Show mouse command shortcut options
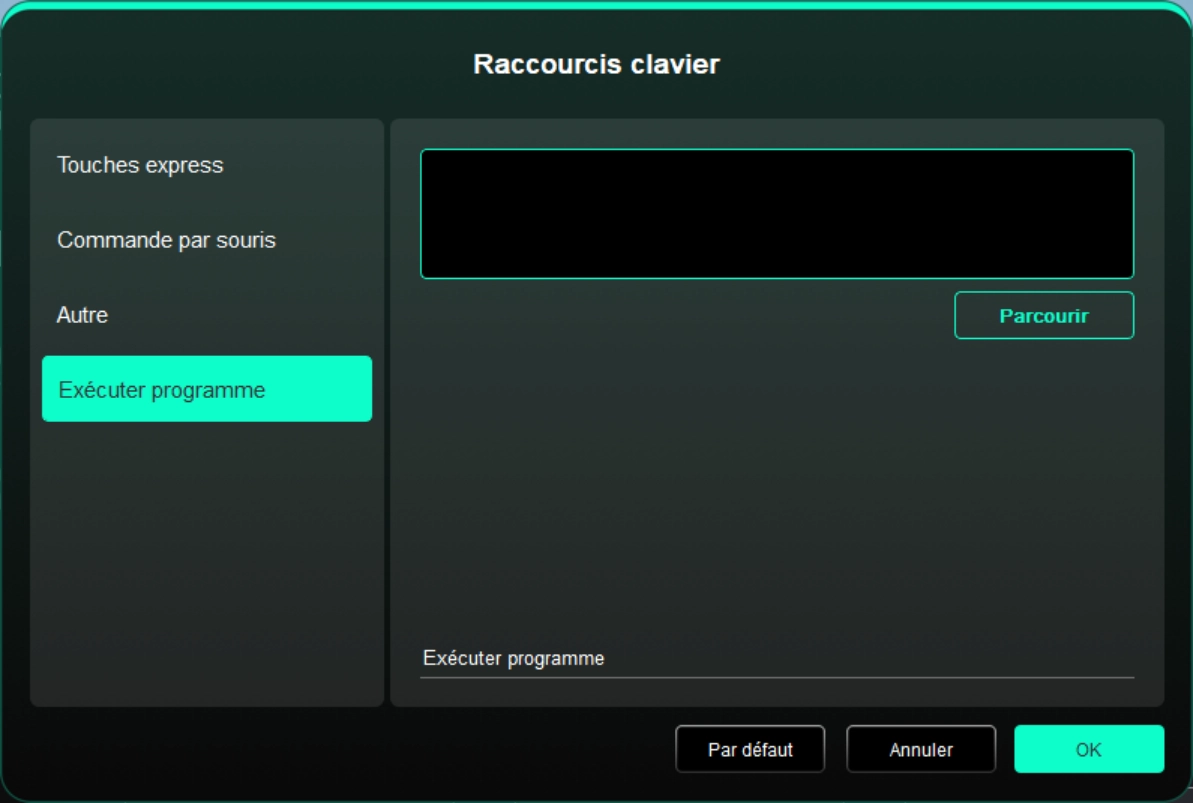The height and width of the screenshot is (803, 1193). pyautogui.click(x=166, y=240)
